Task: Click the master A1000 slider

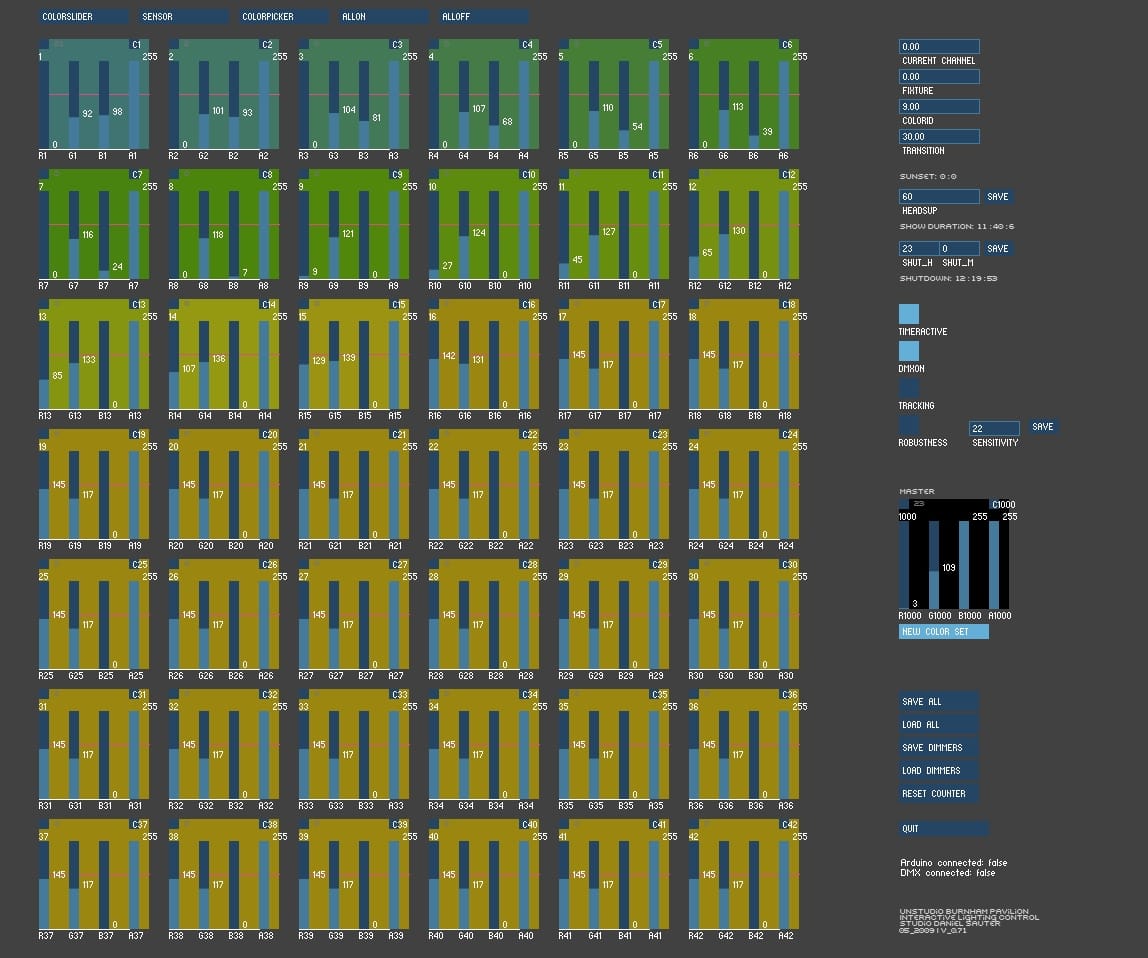Action: [x=994, y=565]
